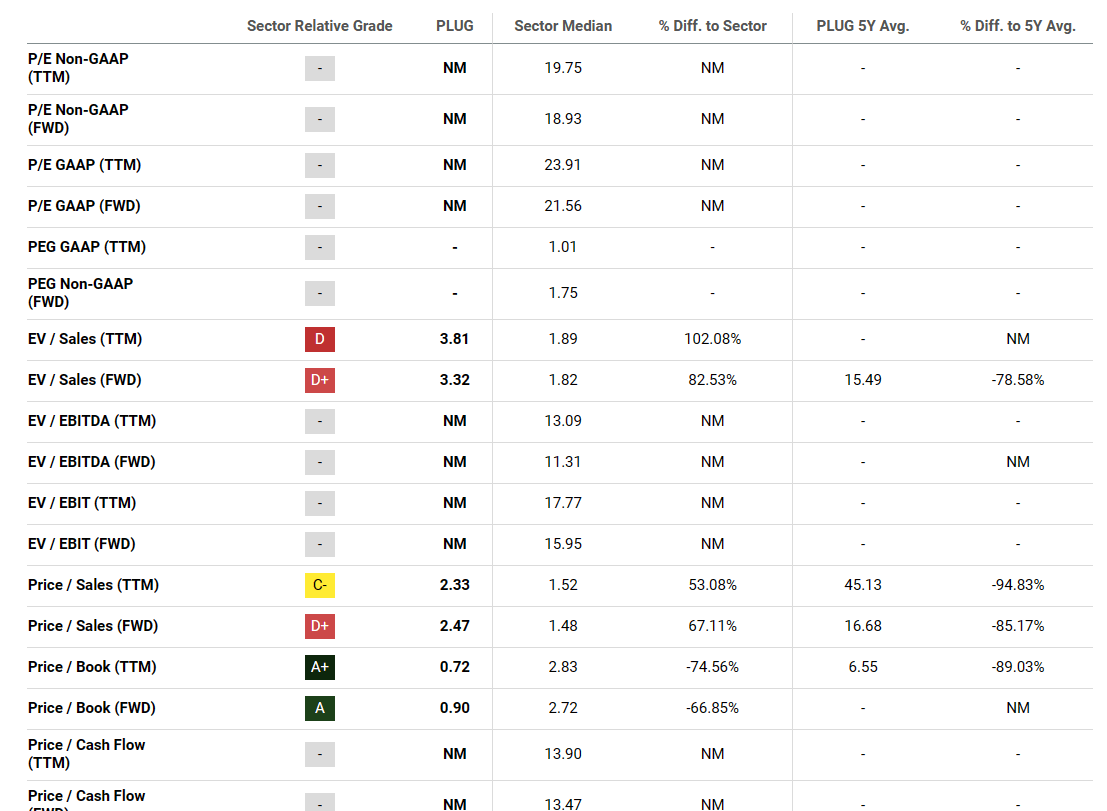Click the green A grade for Price / Book (FWD)
Screen dimensions: 1107x811
tap(320, 708)
